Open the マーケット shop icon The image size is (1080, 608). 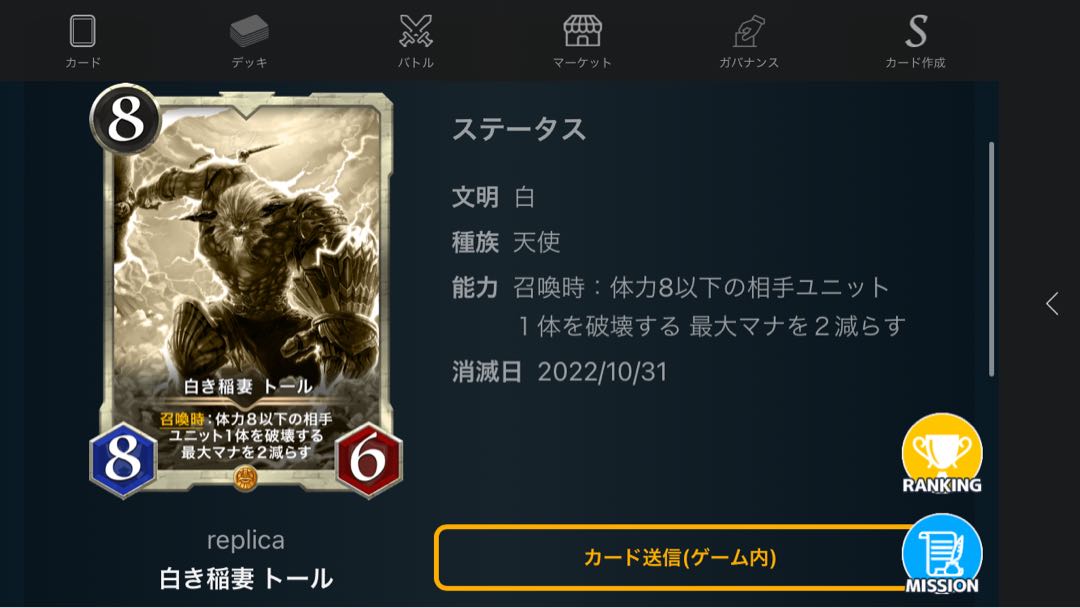[583, 32]
